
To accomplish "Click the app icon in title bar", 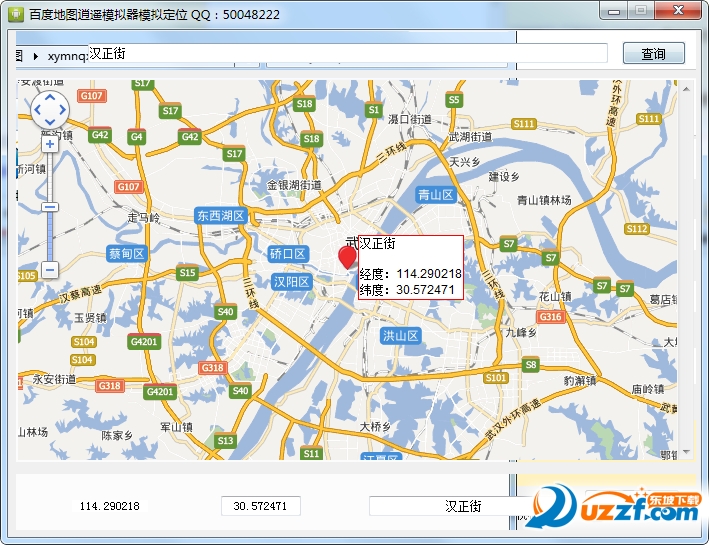I will [16, 14].
